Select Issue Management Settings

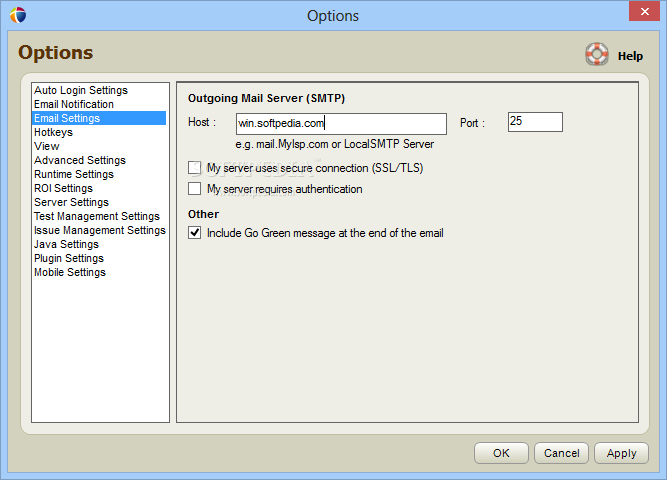point(99,230)
